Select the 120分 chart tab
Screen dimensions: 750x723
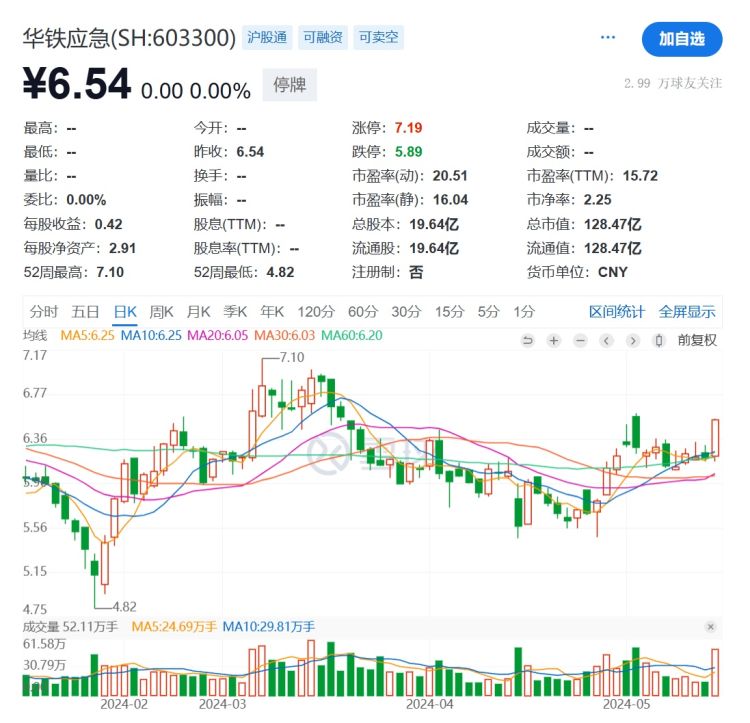click(316, 312)
